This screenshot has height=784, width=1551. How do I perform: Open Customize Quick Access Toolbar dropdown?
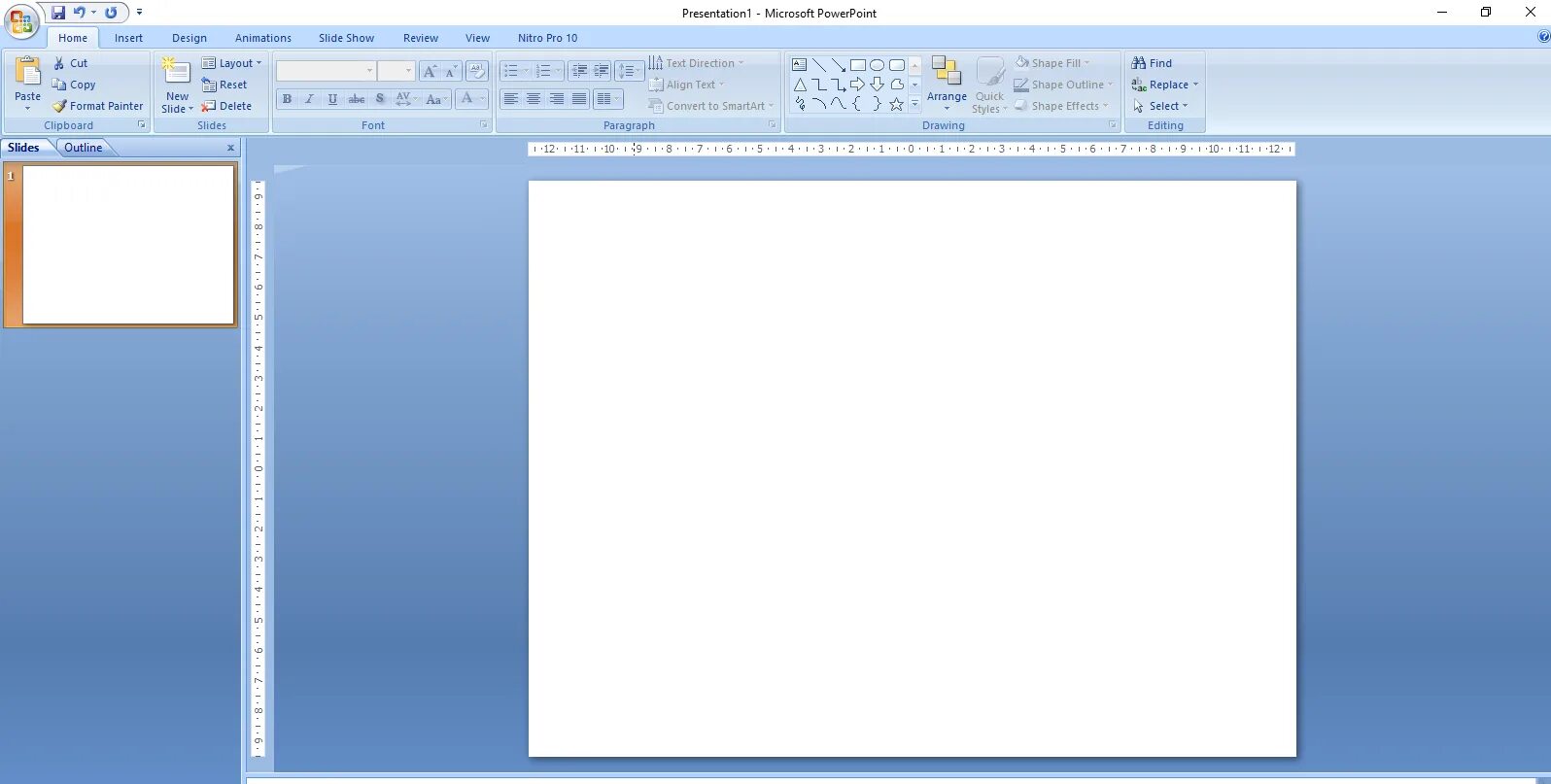[x=139, y=13]
